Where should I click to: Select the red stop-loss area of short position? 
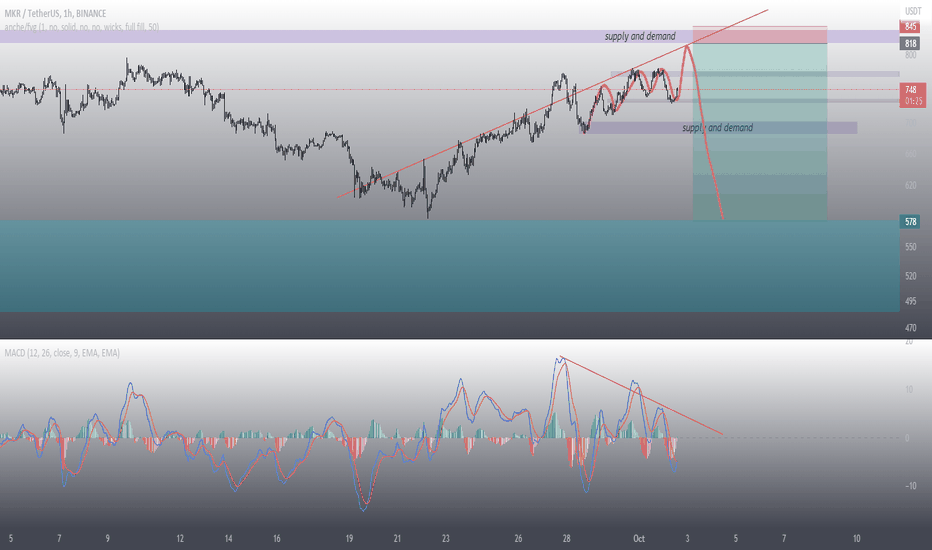click(760, 35)
